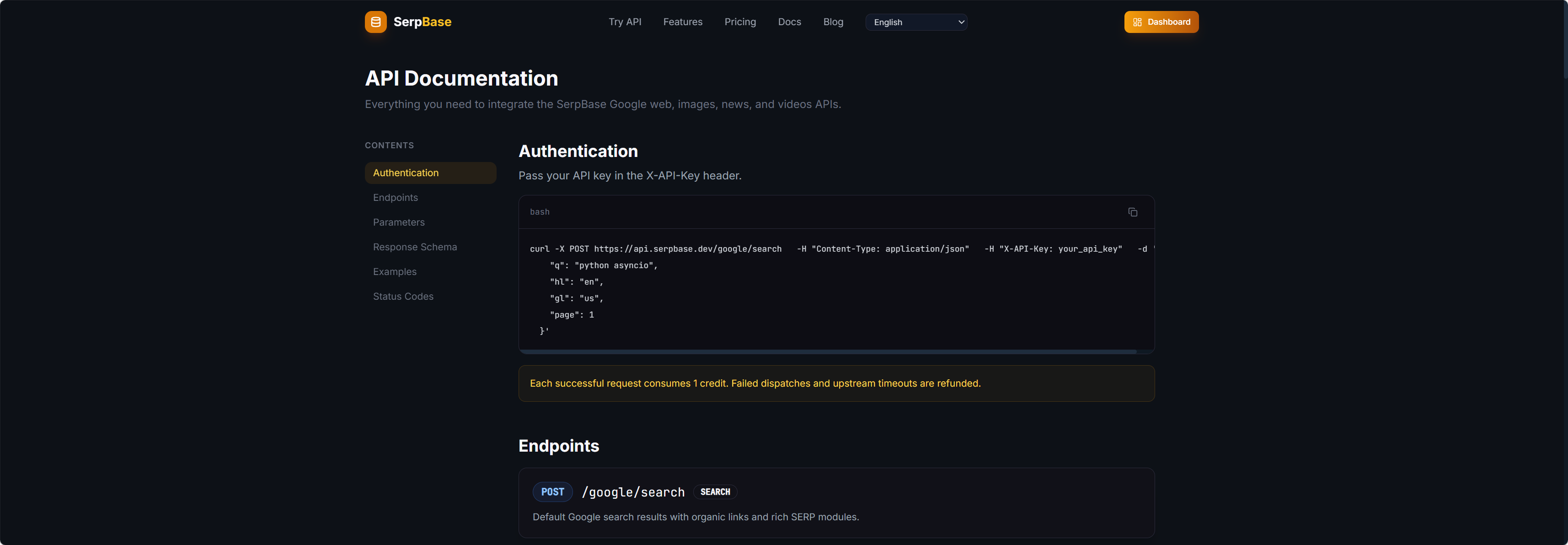This screenshot has width=1568, height=545.
Task: Select Authentication in the contents sidebar
Action: [406, 173]
